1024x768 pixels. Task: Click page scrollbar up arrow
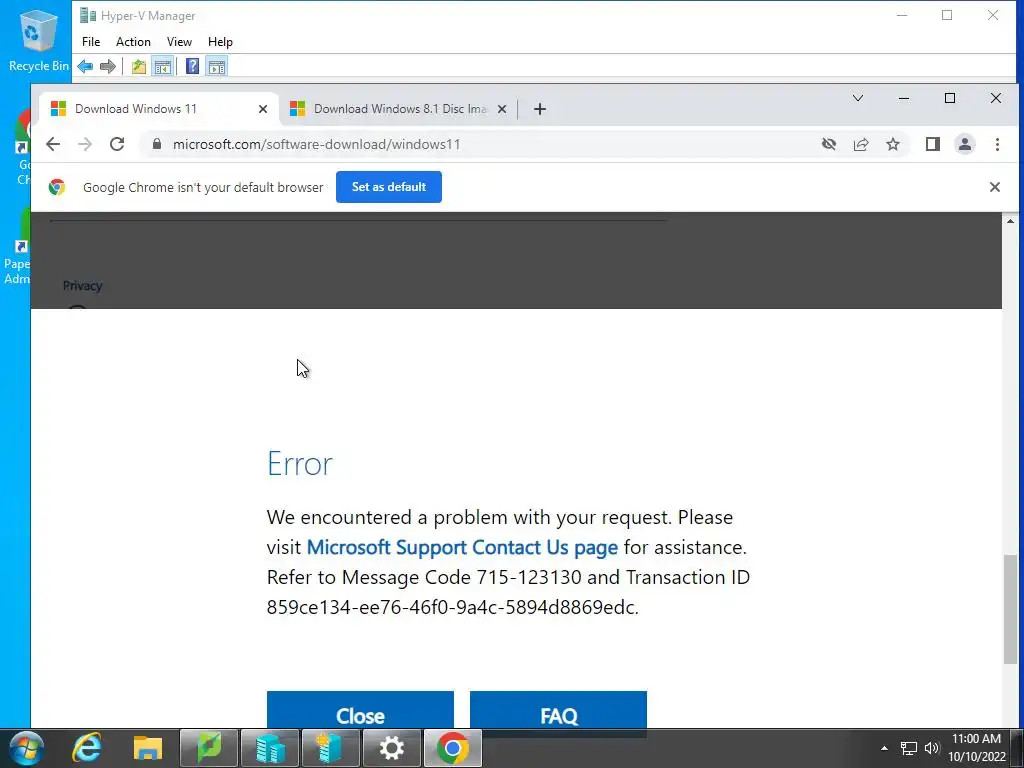click(1010, 221)
